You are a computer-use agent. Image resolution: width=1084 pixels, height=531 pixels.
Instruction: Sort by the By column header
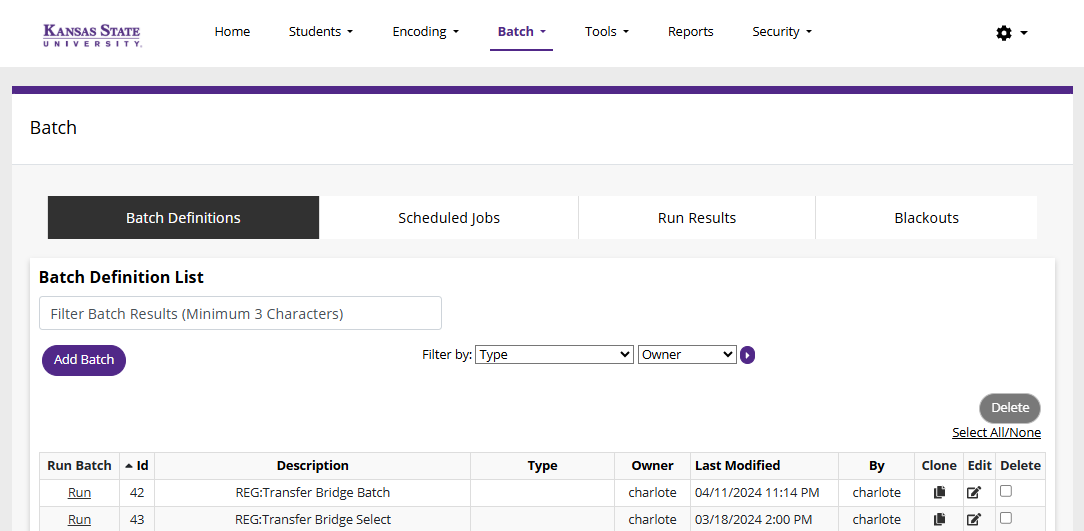[x=877, y=466]
